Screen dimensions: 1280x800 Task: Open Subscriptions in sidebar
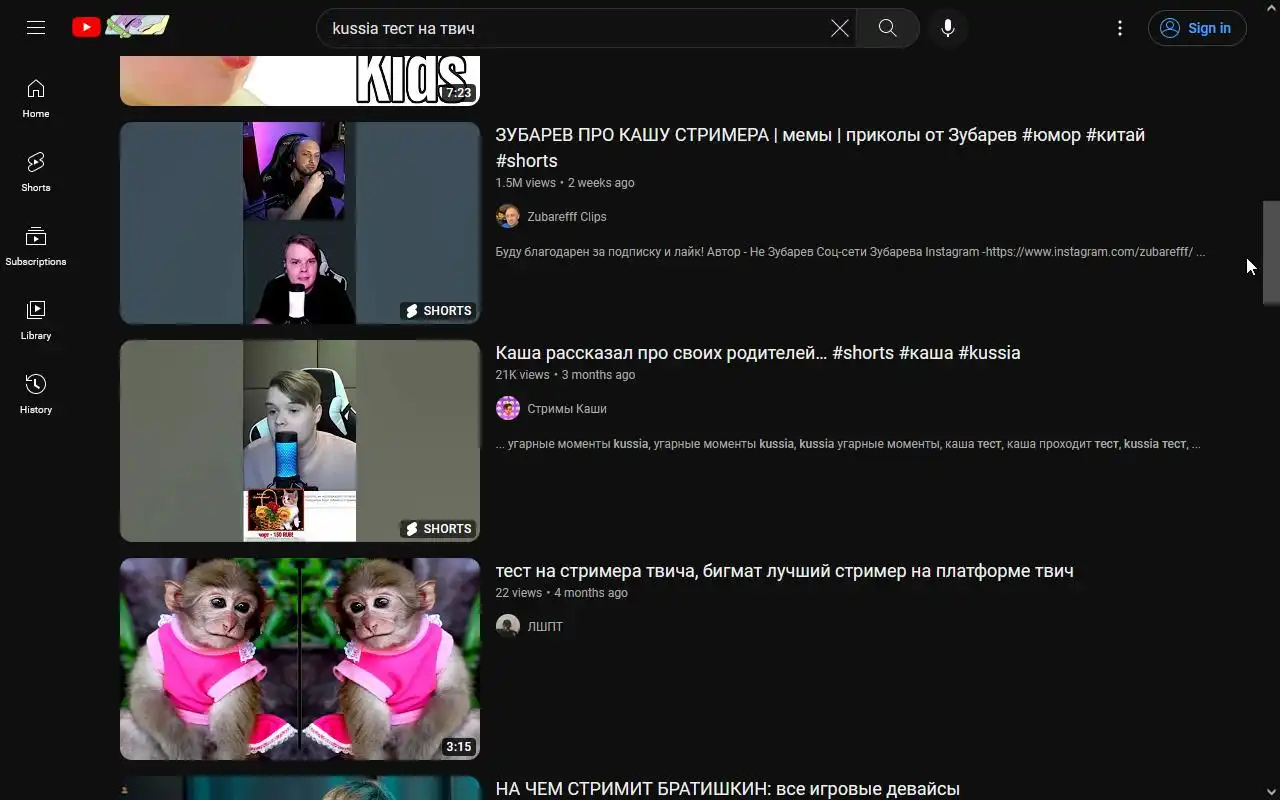coord(36,246)
